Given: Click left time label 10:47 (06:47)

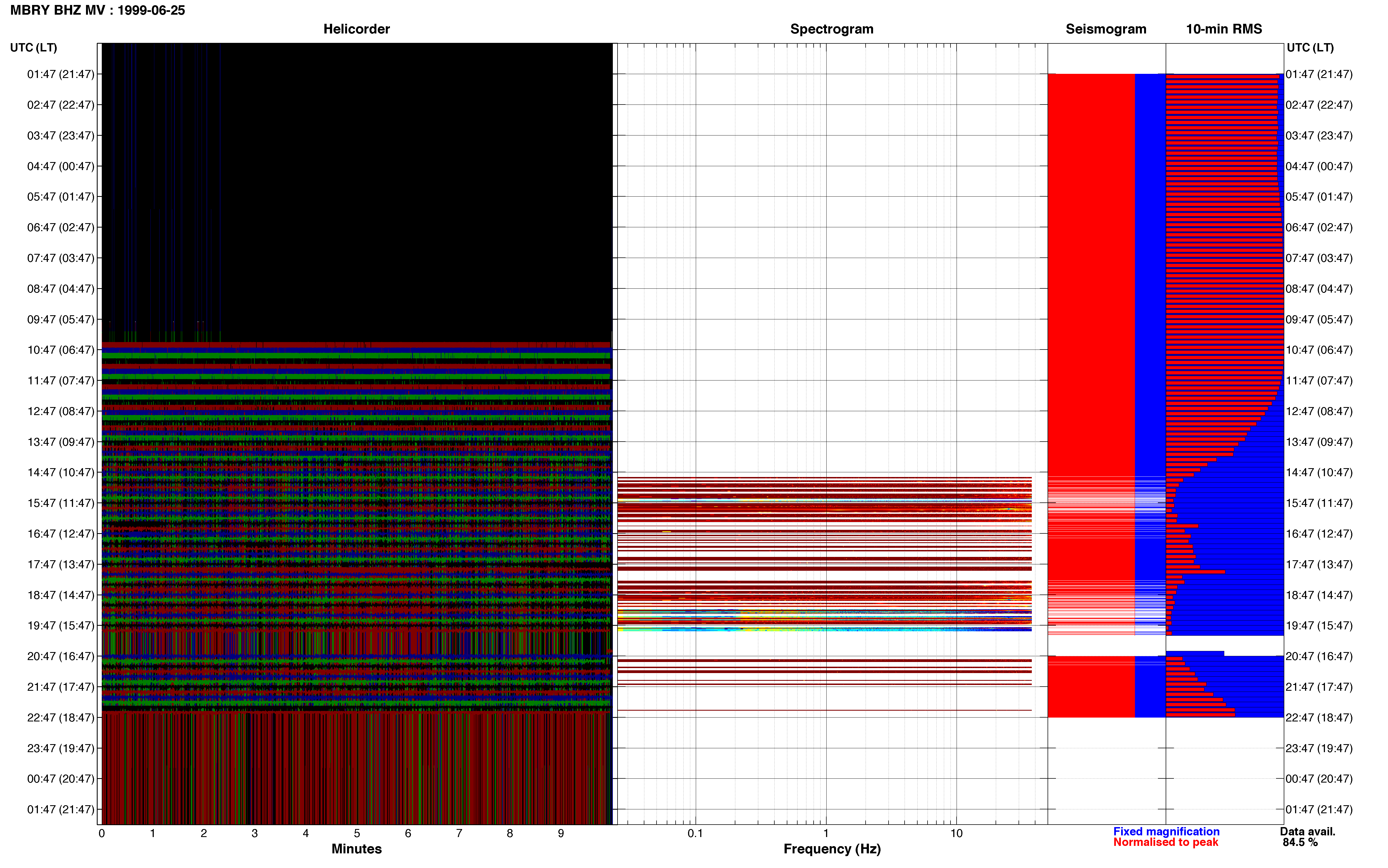Looking at the screenshot, I should 61,350.
